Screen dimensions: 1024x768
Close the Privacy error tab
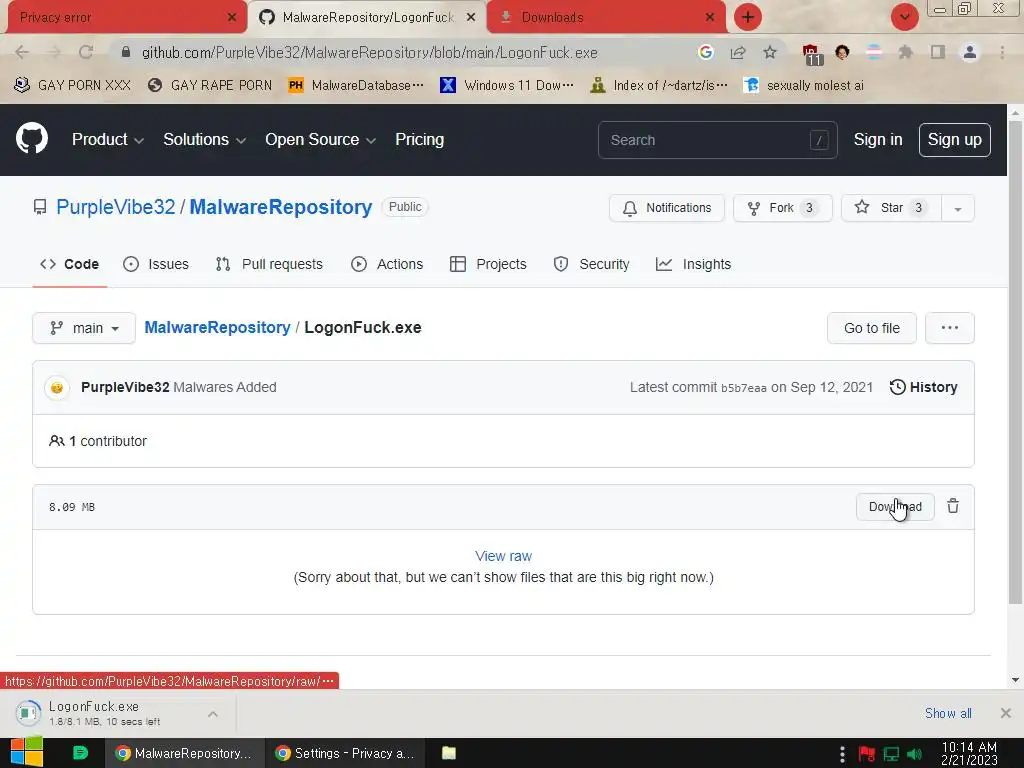tap(231, 17)
